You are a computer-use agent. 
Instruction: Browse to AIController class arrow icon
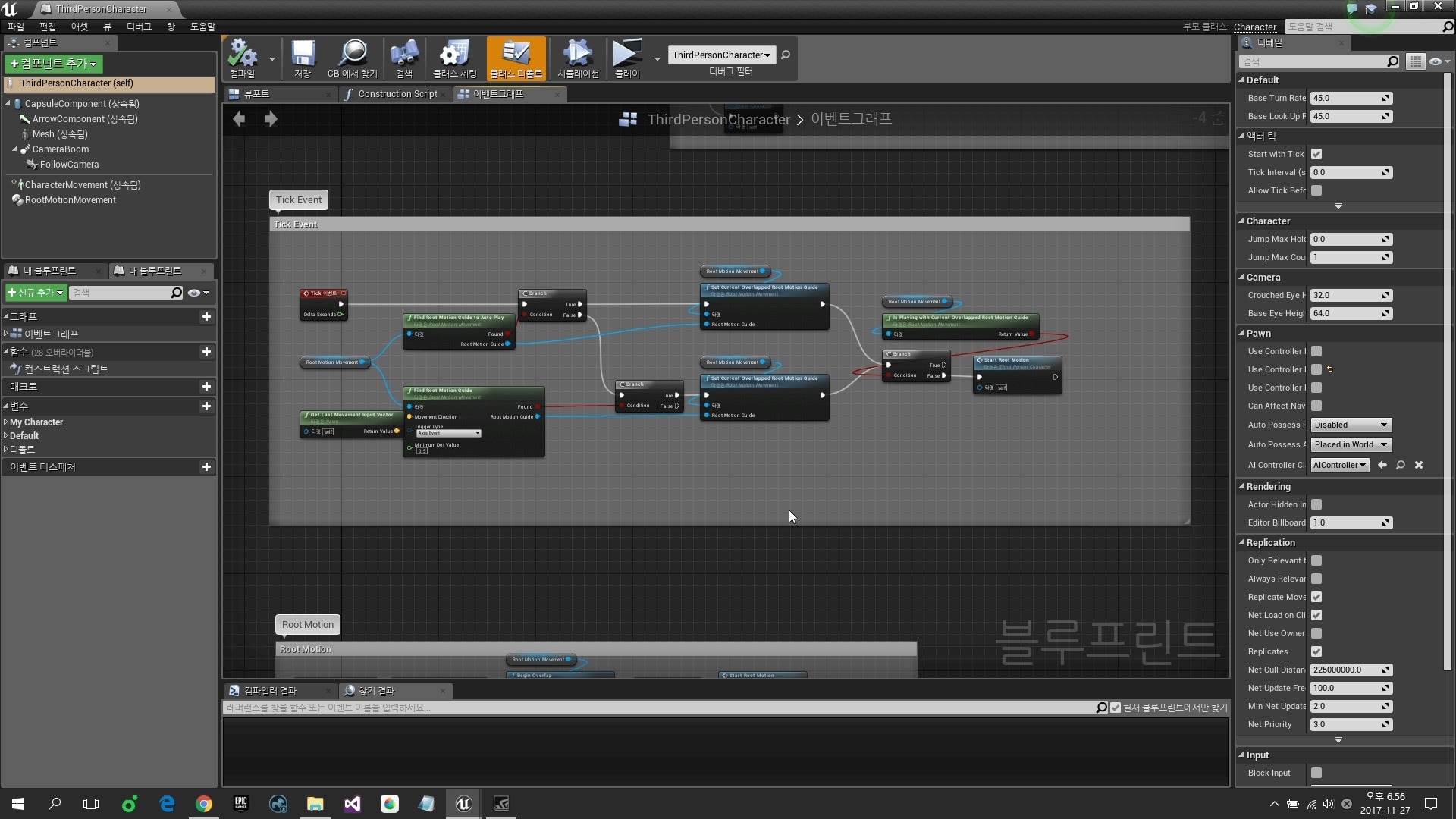(x=1382, y=465)
